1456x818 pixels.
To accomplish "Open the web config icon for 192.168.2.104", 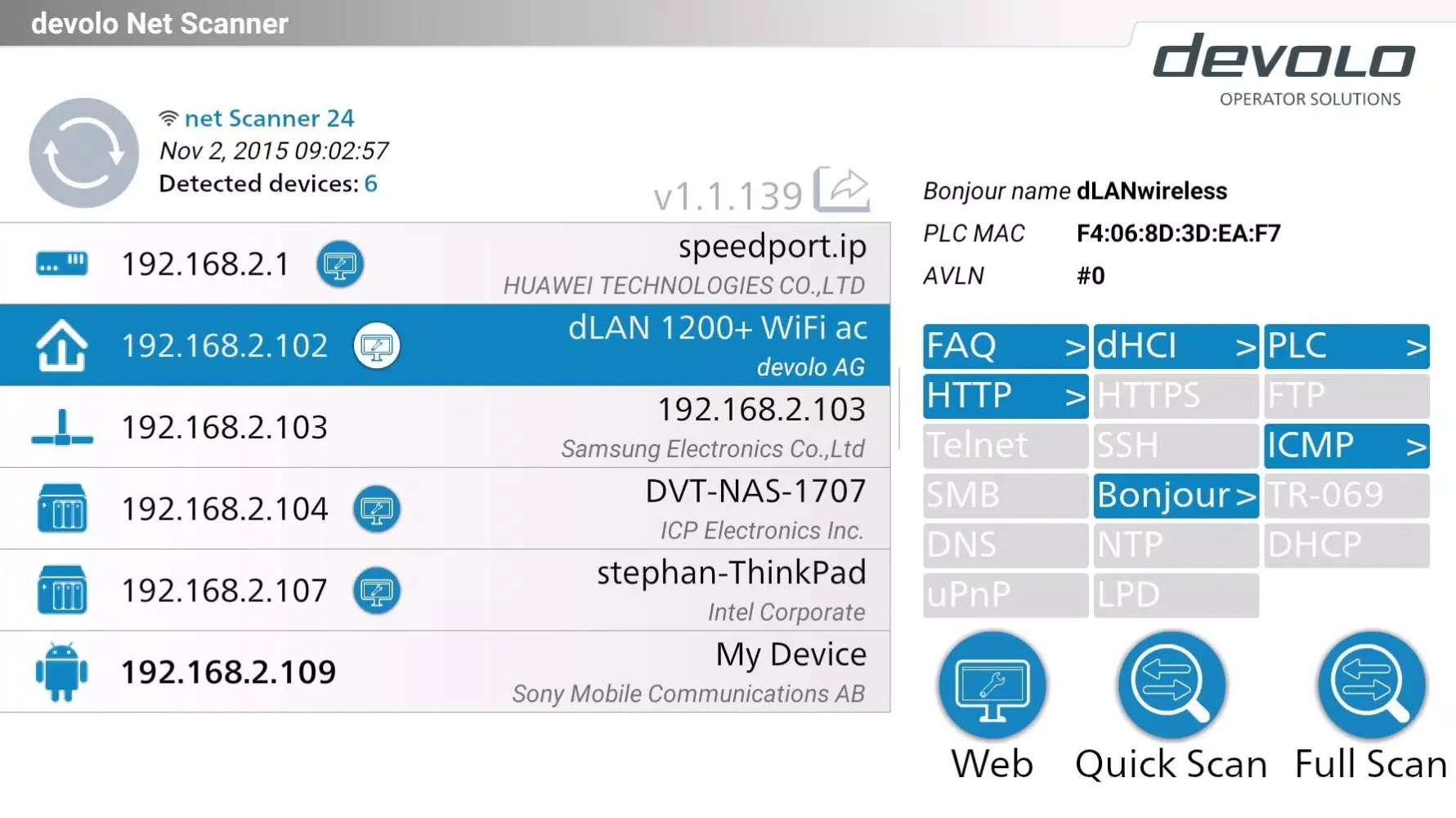I will click(x=377, y=510).
